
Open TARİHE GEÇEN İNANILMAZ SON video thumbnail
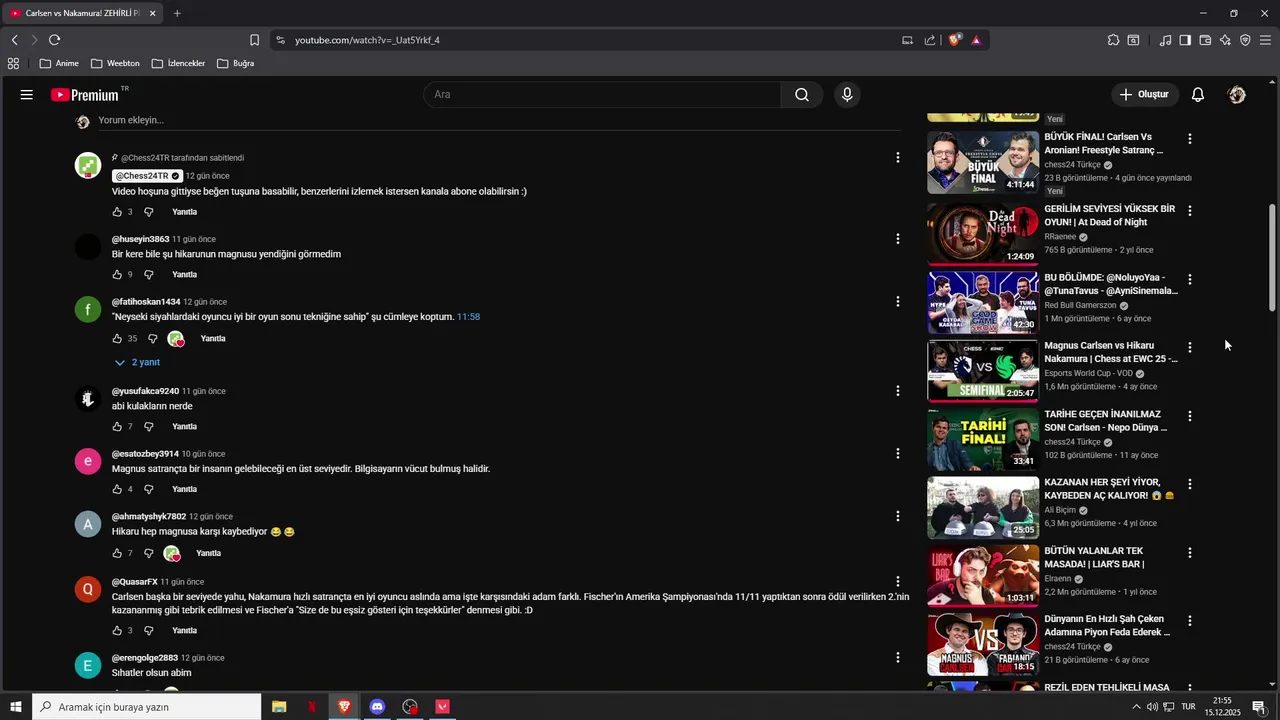click(983, 439)
